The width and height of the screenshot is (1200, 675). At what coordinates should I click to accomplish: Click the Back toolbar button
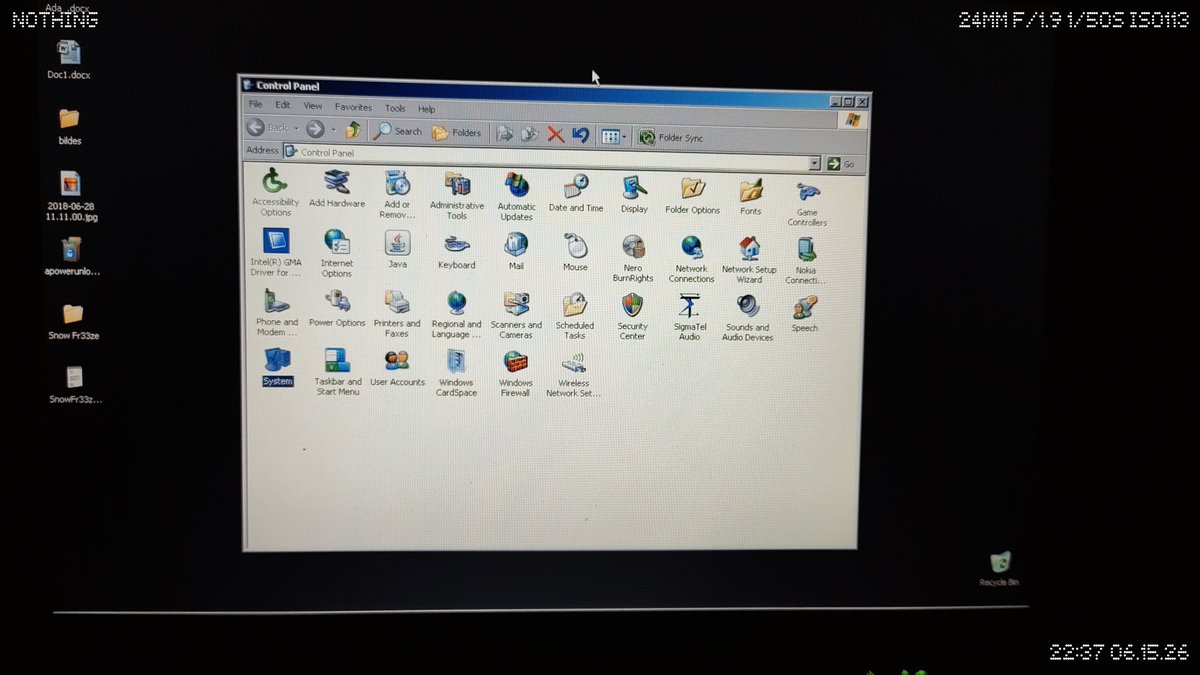click(x=268, y=128)
